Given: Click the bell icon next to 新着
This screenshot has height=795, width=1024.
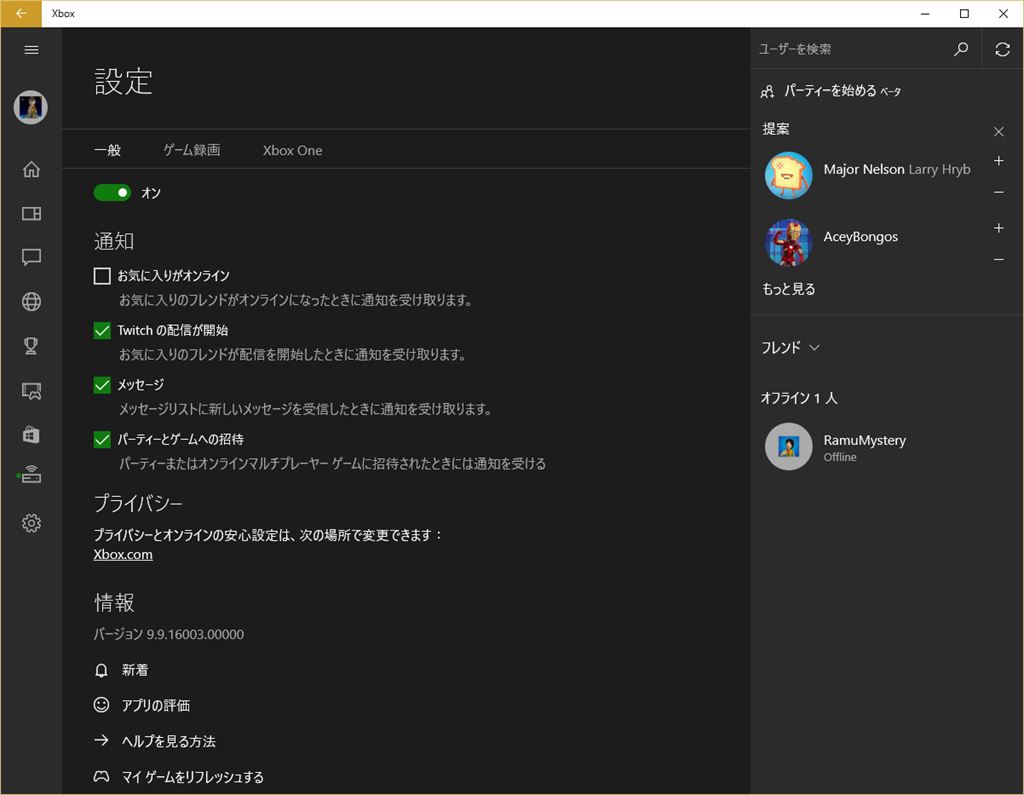Looking at the screenshot, I should 101,670.
